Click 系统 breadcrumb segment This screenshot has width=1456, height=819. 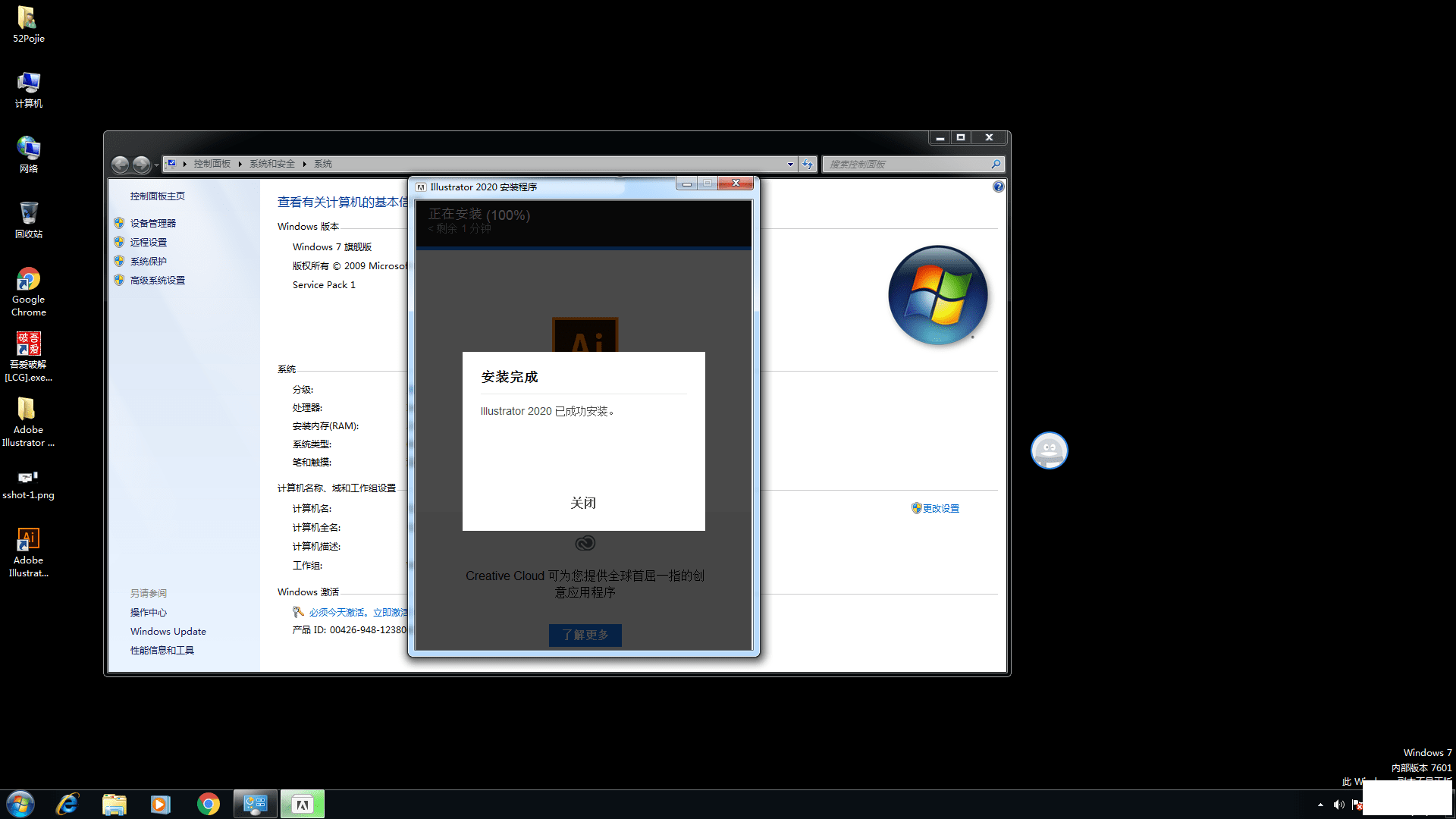pyautogui.click(x=323, y=164)
